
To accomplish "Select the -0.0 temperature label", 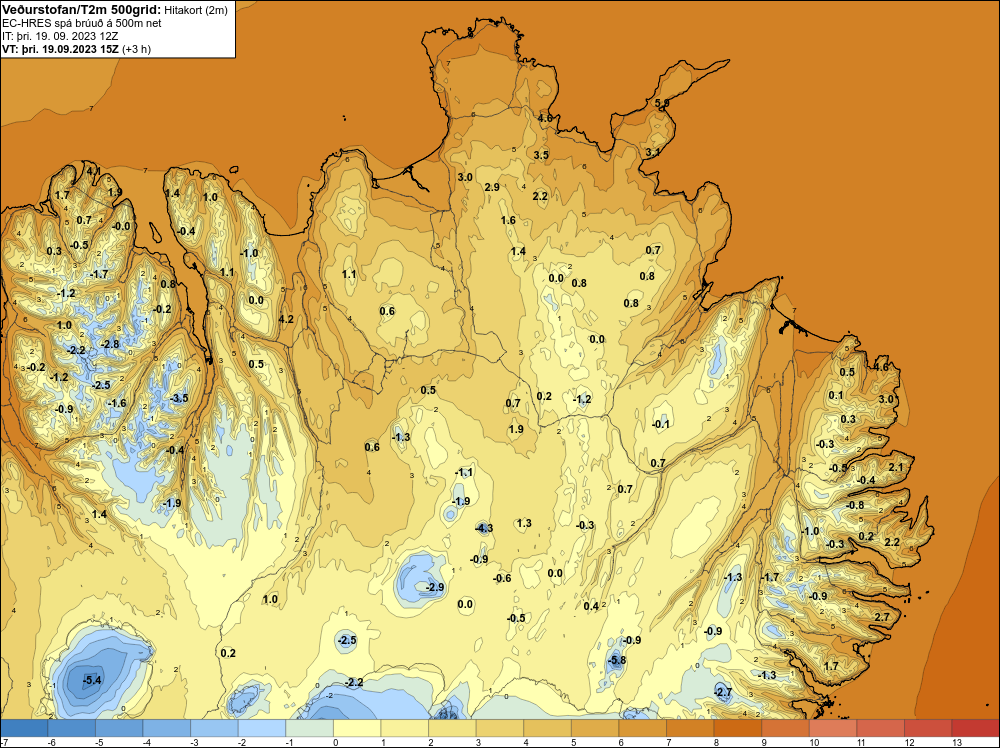I will (x=121, y=226).
